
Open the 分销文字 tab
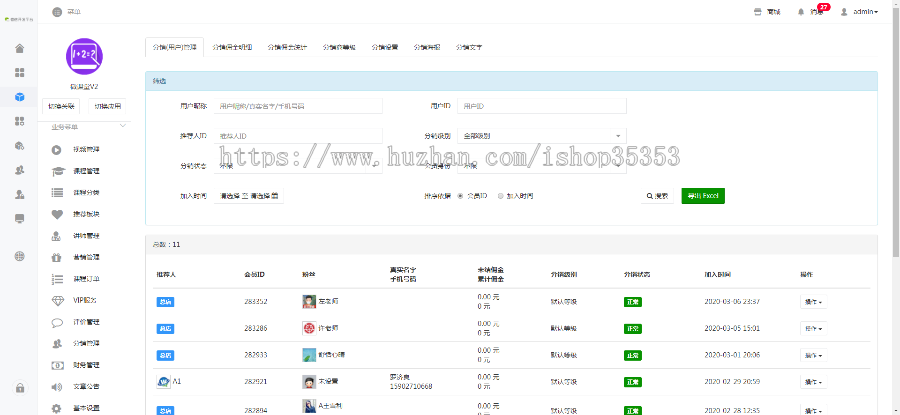pos(469,48)
